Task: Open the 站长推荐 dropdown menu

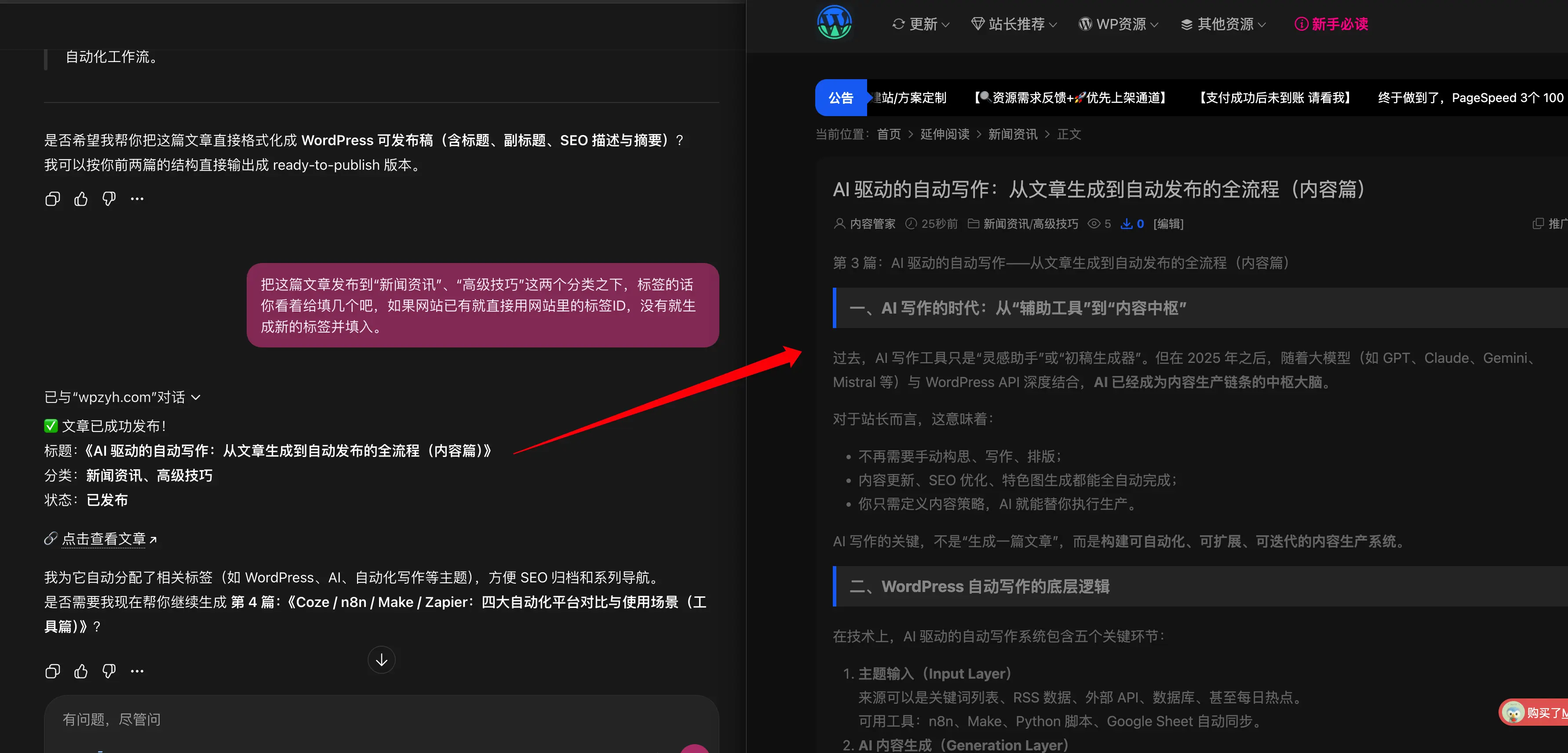Action: click(1014, 24)
